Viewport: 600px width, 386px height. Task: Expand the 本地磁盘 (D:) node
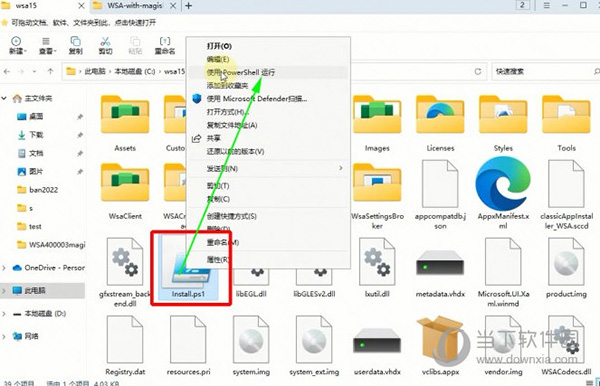click(4, 314)
